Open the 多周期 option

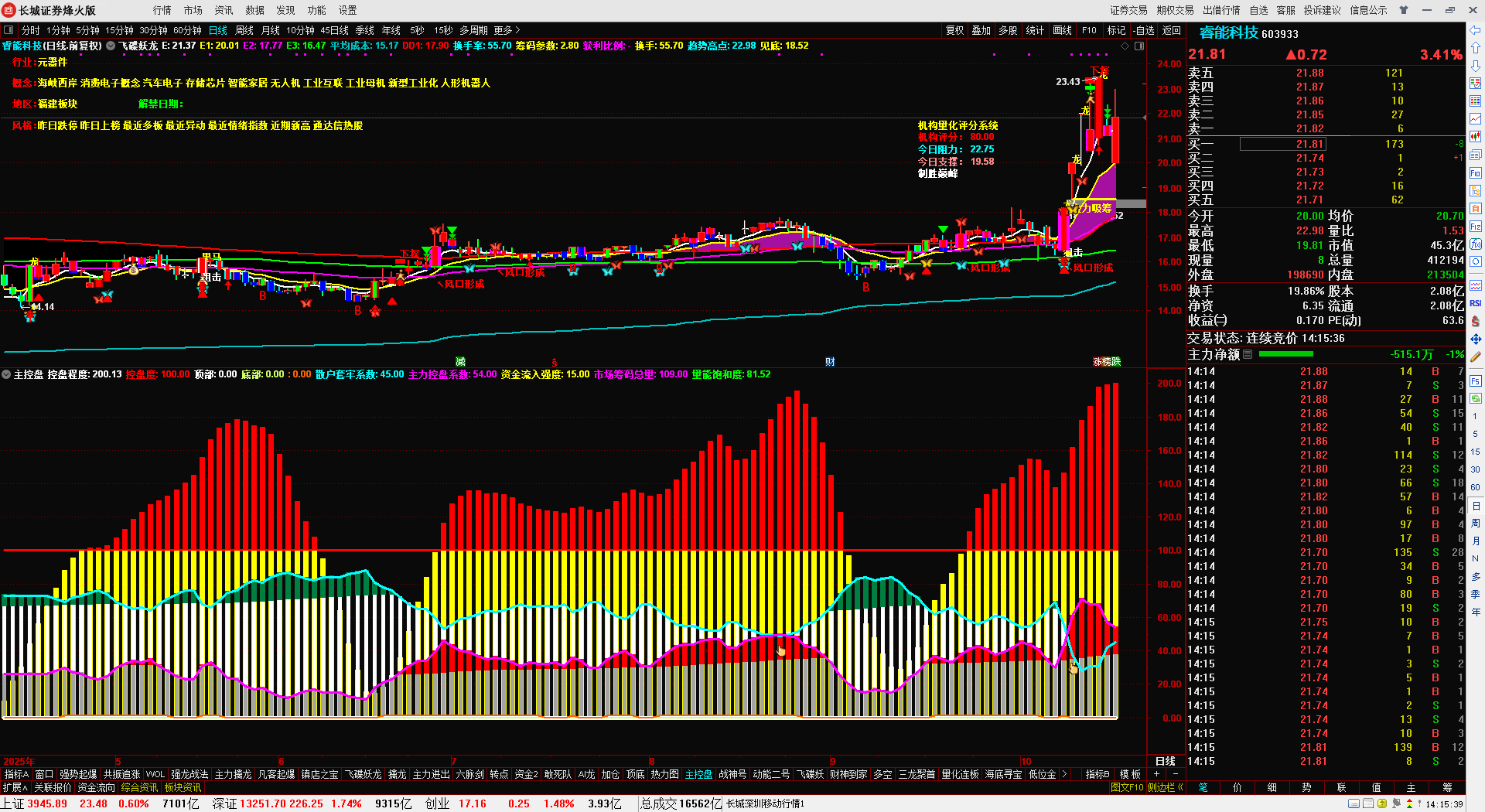pyautogui.click(x=473, y=30)
